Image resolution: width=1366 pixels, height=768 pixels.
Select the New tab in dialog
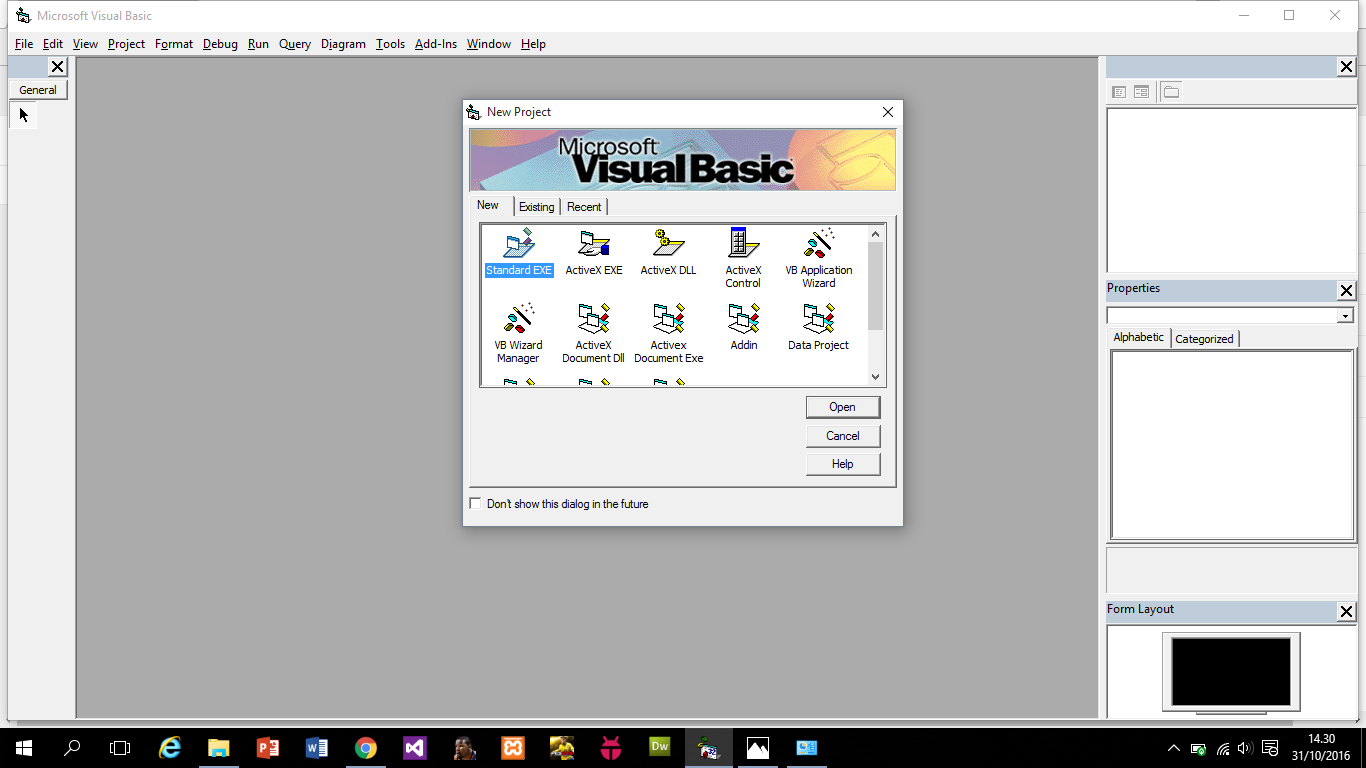pyautogui.click(x=488, y=205)
